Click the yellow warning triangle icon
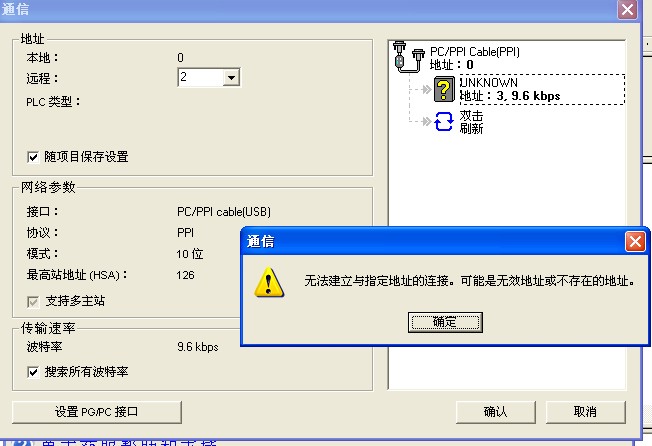The image size is (652, 446). click(269, 282)
